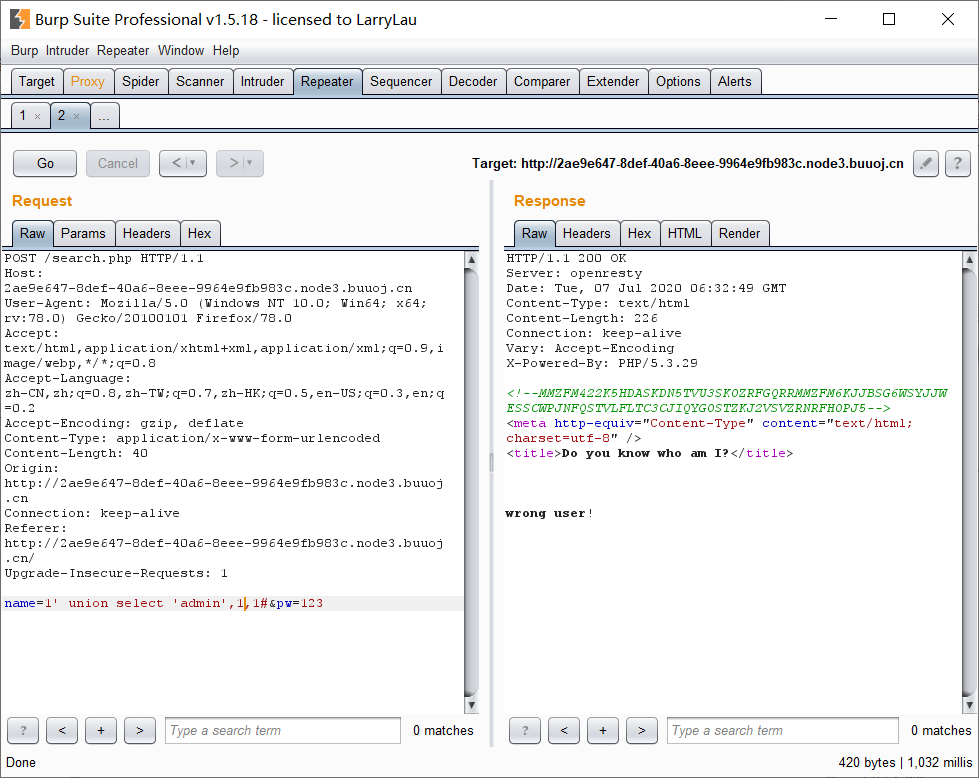Send the request with the Go button
The width and height of the screenshot is (979, 778).
coord(45,164)
